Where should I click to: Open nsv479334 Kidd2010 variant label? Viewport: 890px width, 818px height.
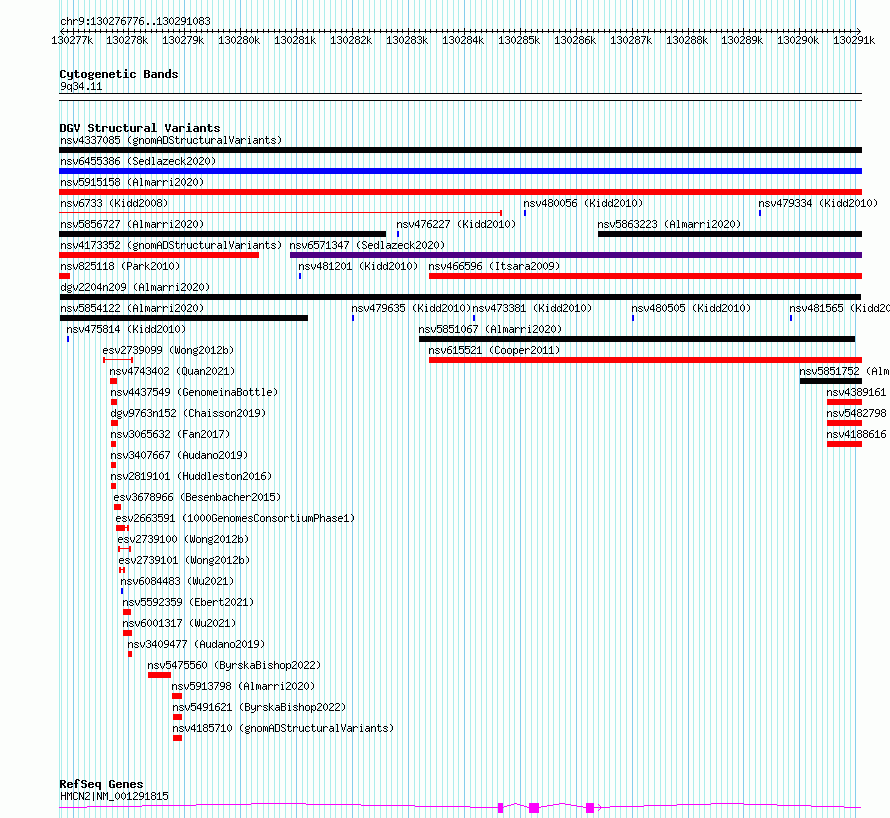[818, 203]
